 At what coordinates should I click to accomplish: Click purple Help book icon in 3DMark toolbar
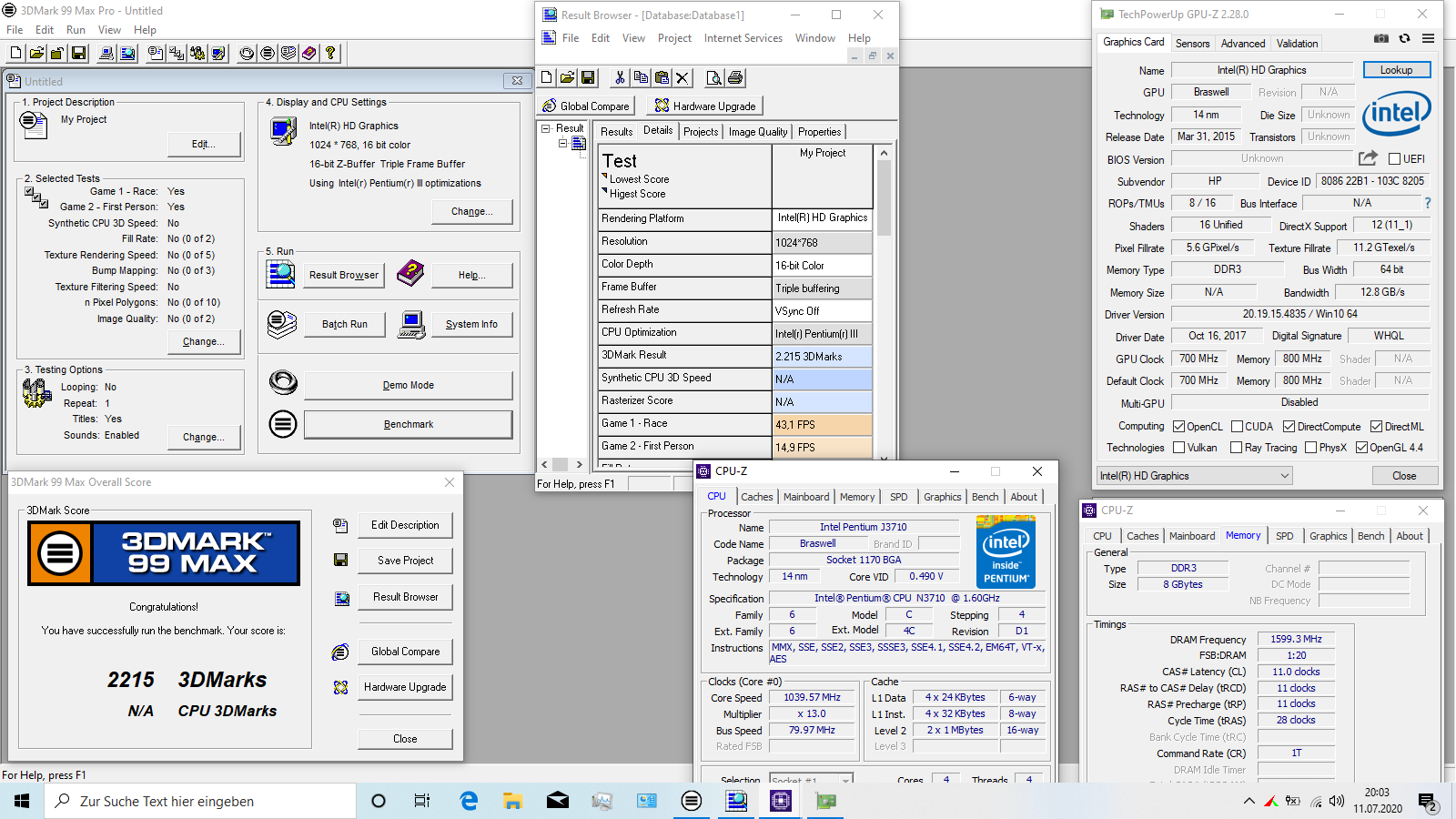[x=309, y=54]
